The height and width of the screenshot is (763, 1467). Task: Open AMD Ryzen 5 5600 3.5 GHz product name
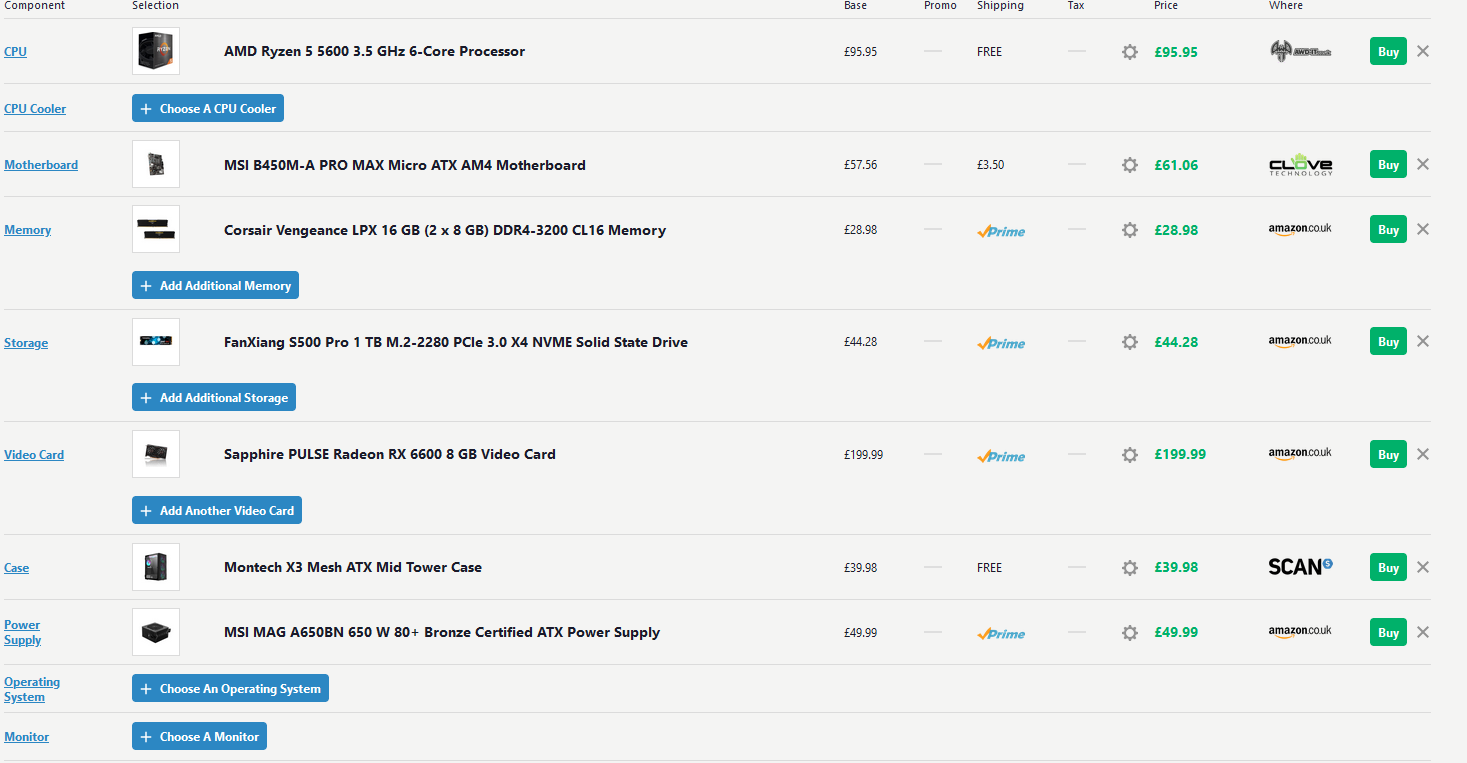pyautogui.click(x=374, y=51)
